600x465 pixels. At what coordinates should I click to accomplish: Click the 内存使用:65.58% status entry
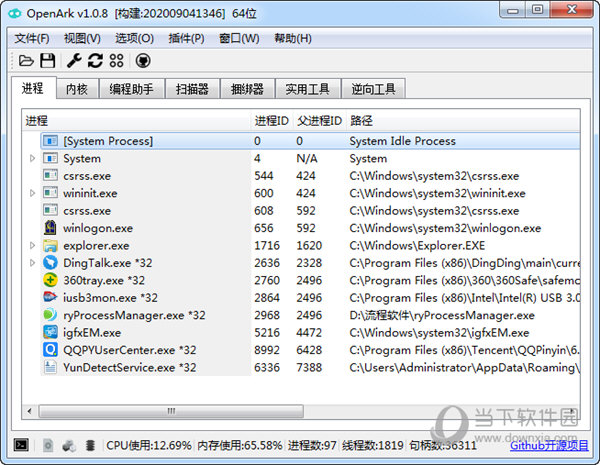coord(240,445)
